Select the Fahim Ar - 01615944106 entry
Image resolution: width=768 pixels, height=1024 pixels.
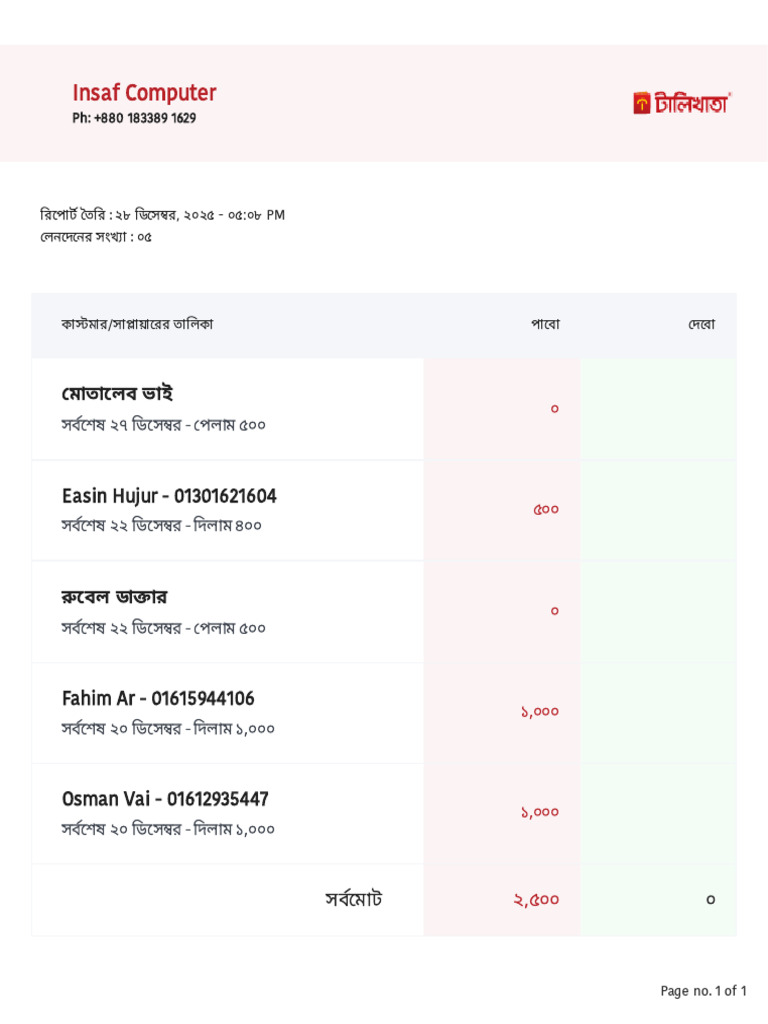tap(158, 698)
